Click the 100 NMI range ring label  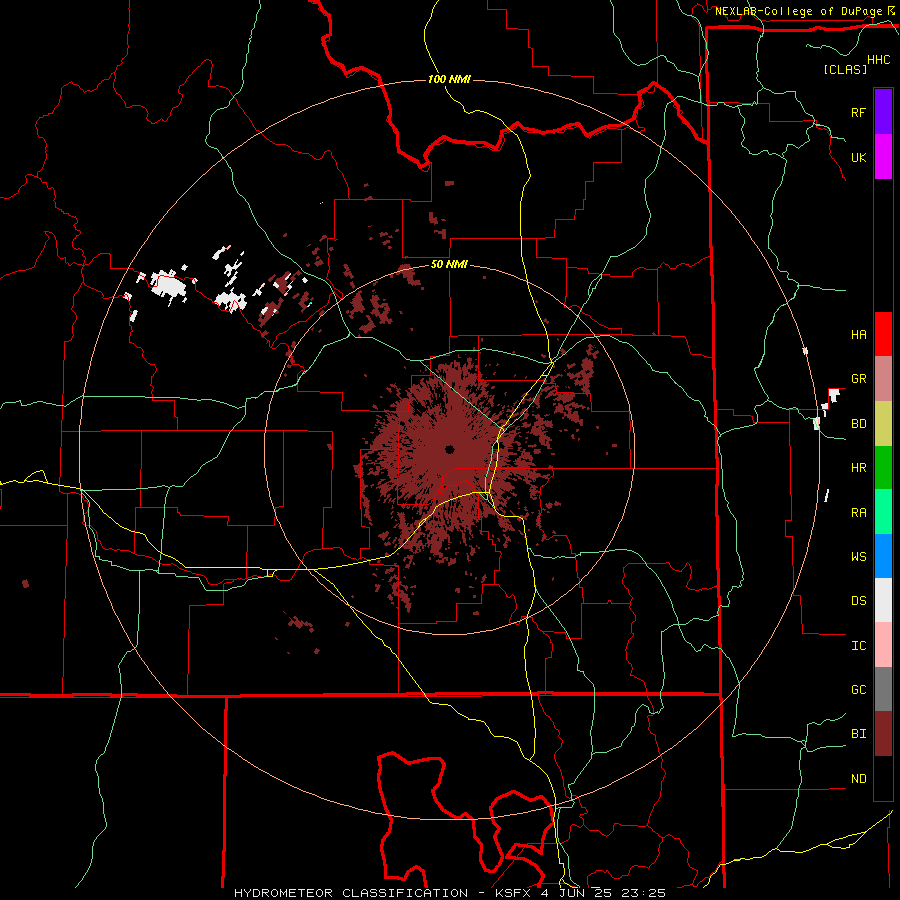(449, 79)
